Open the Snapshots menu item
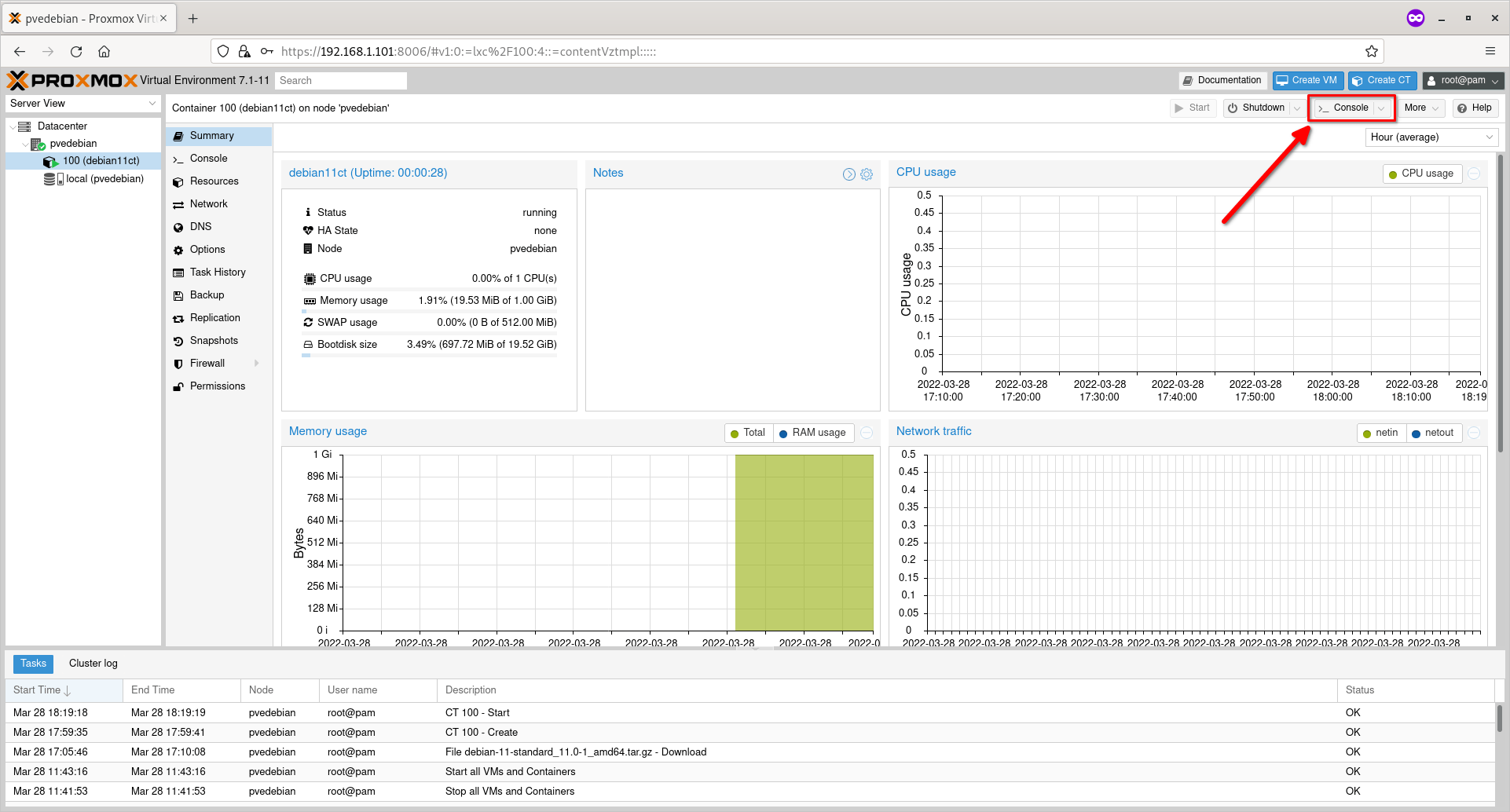This screenshot has height=812, width=1510. click(219, 341)
